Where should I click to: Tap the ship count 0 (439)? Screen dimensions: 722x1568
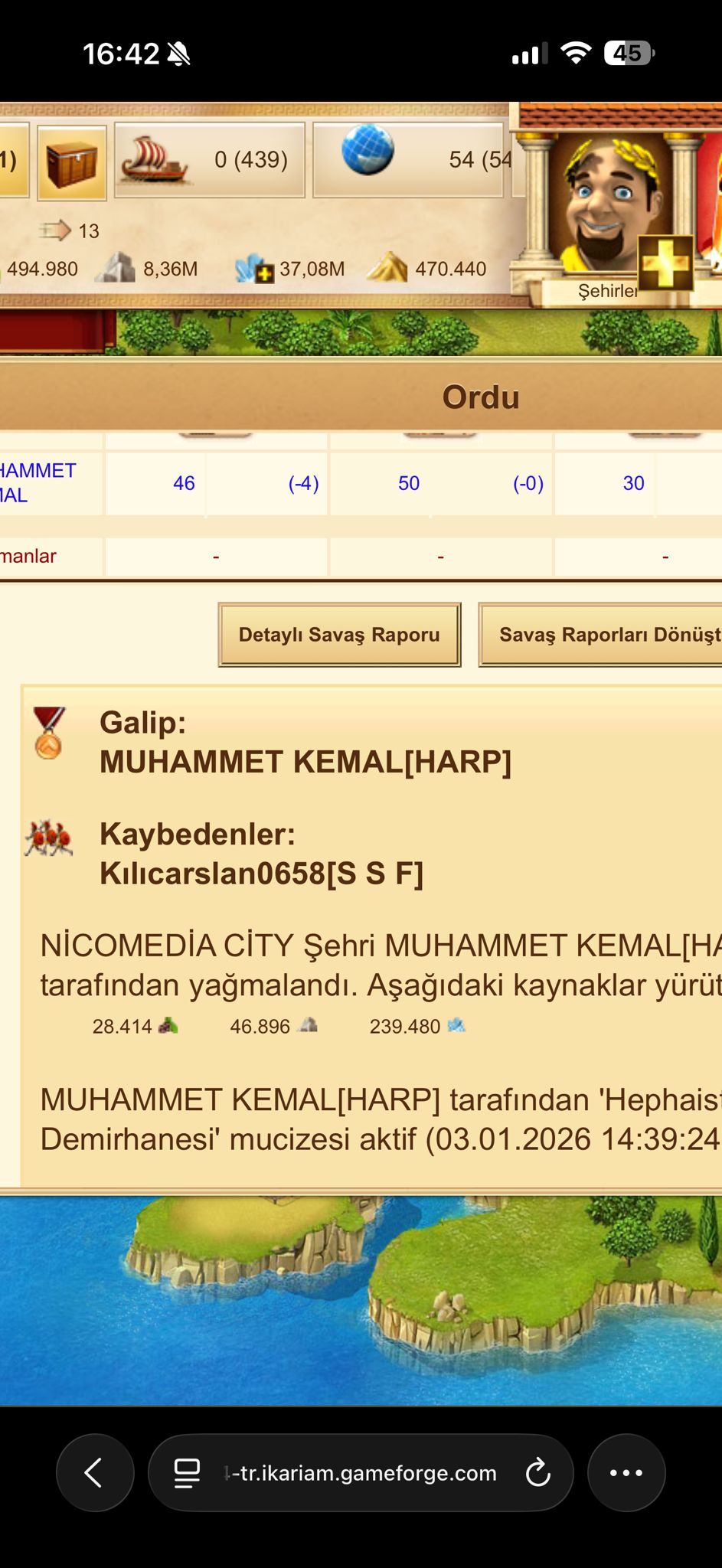[251, 159]
